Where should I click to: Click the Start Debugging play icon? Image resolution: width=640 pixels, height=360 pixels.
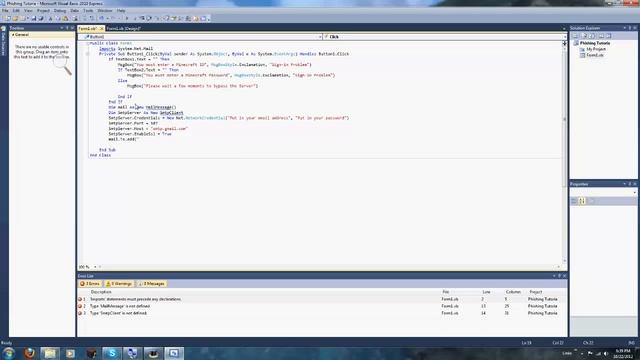click(127, 18)
